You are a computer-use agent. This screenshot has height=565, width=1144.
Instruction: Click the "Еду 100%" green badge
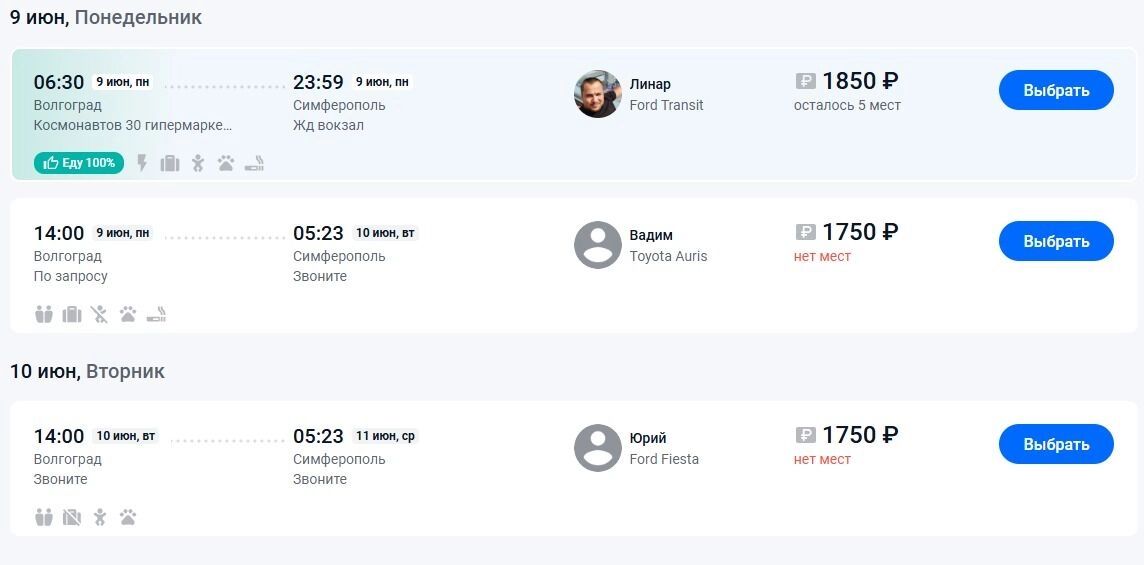pyautogui.click(x=79, y=163)
